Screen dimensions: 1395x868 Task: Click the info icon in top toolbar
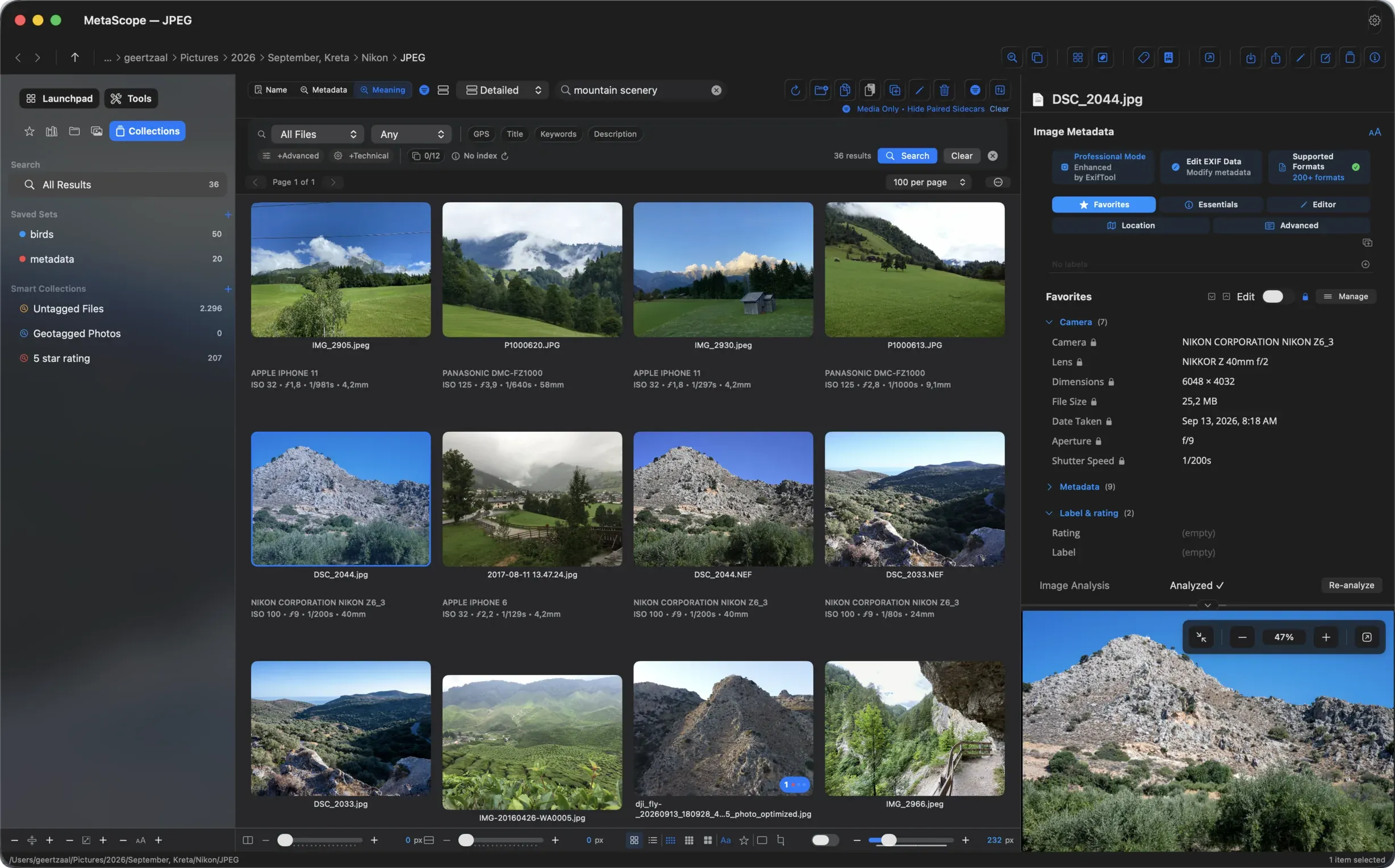pyautogui.click(x=1375, y=57)
